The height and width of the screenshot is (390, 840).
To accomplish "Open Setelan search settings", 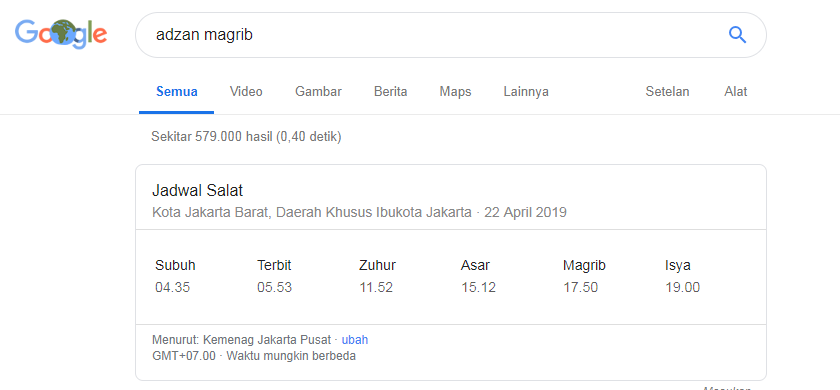I will coord(668,92).
